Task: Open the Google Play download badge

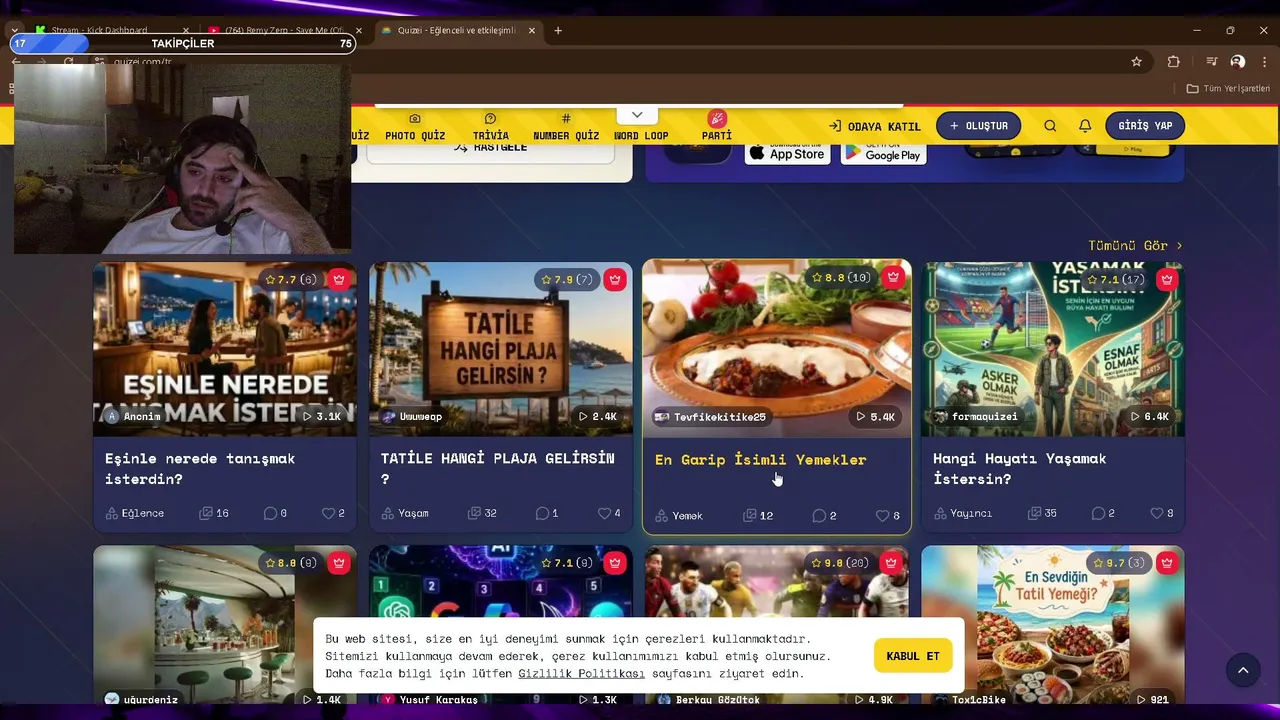Action: pos(884,153)
